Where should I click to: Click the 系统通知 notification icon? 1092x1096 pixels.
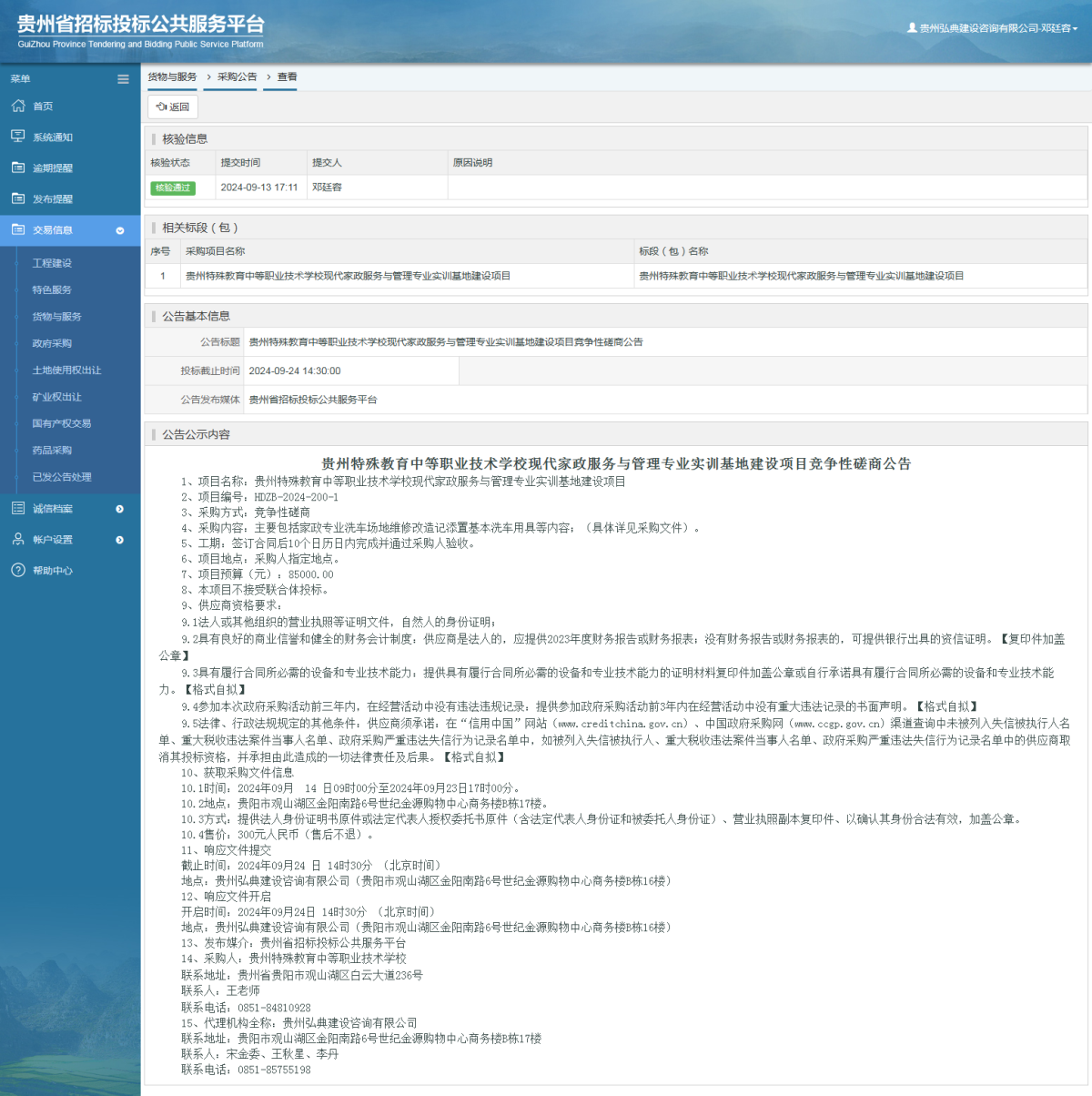click(18, 137)
